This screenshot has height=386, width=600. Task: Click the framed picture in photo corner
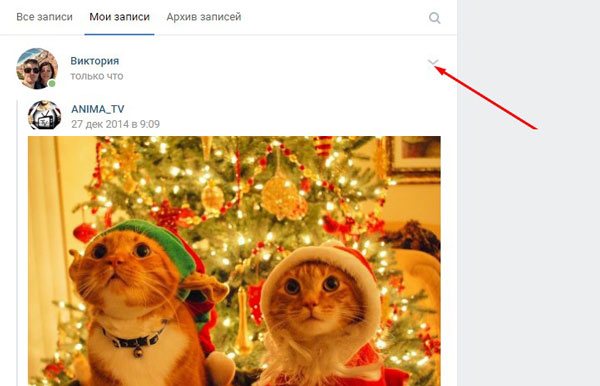click(x=413, y=159)
